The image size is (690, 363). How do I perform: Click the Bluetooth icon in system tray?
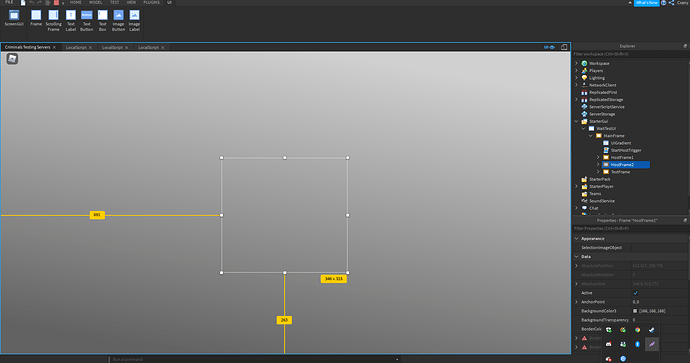pyautogui.click(x=637, y=344)
